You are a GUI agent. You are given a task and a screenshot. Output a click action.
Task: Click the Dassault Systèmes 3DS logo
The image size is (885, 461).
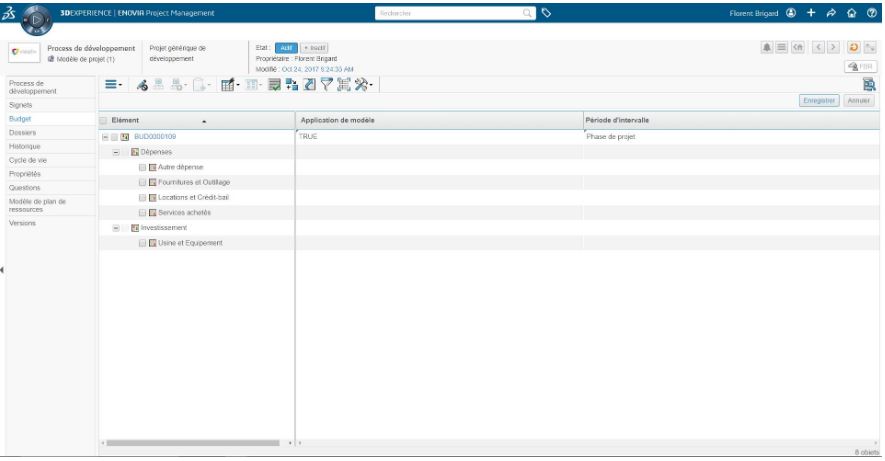[x=8, y=14]
